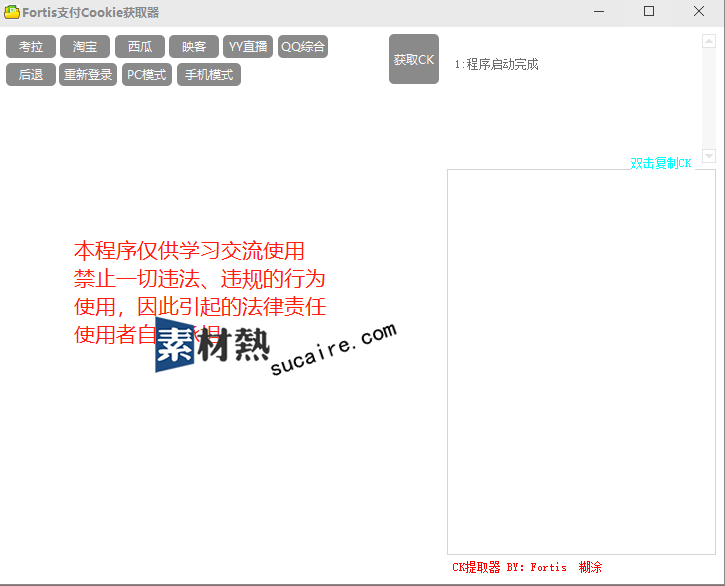Maximize the Fortis Cookie window
The width and height of the screenshot is (725, 586).
(x=649, y=12)
